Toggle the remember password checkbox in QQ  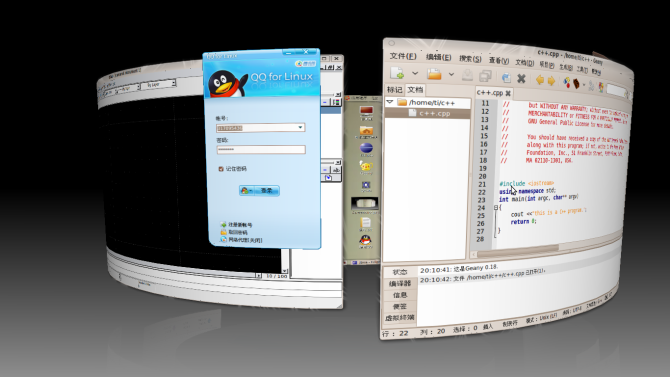(221, 169)
